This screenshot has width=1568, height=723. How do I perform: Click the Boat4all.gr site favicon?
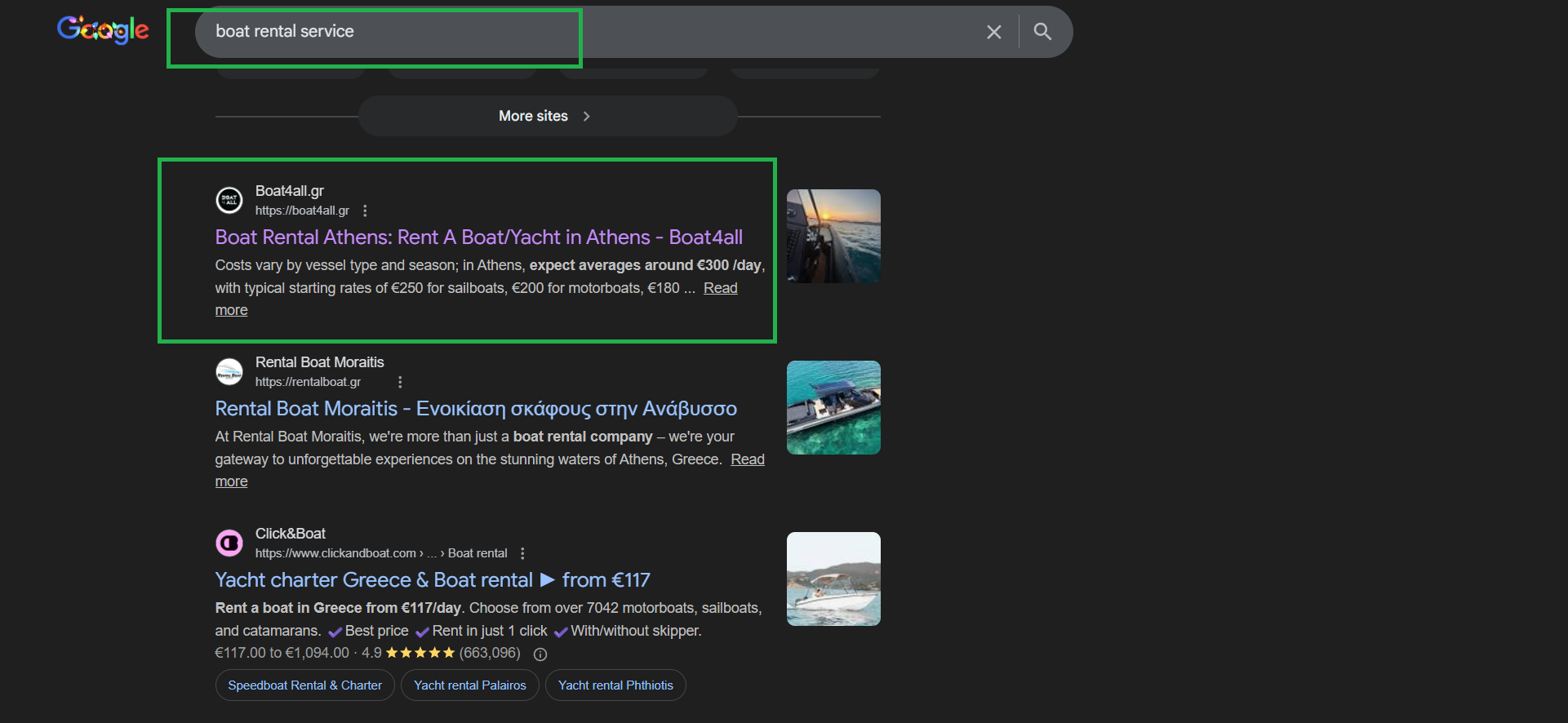229,200
